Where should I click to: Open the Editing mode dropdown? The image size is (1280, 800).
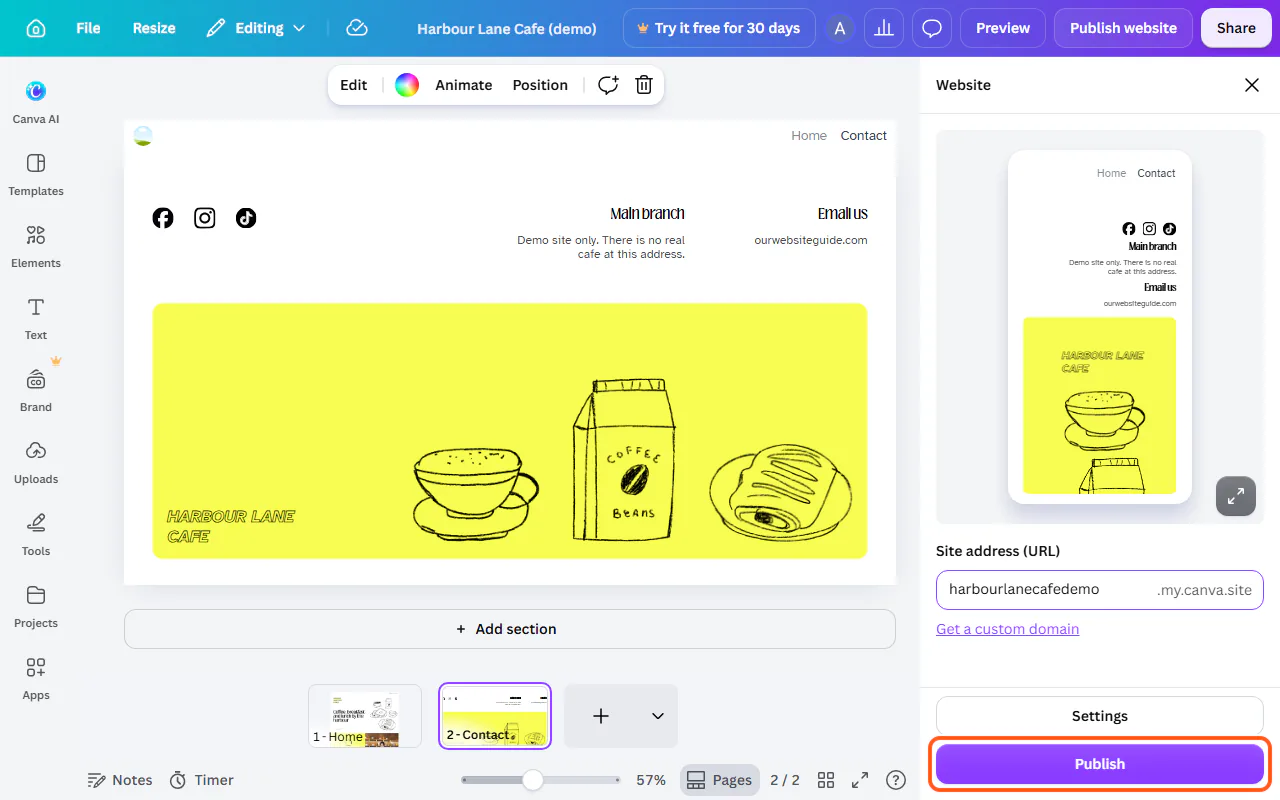point(256,28)
